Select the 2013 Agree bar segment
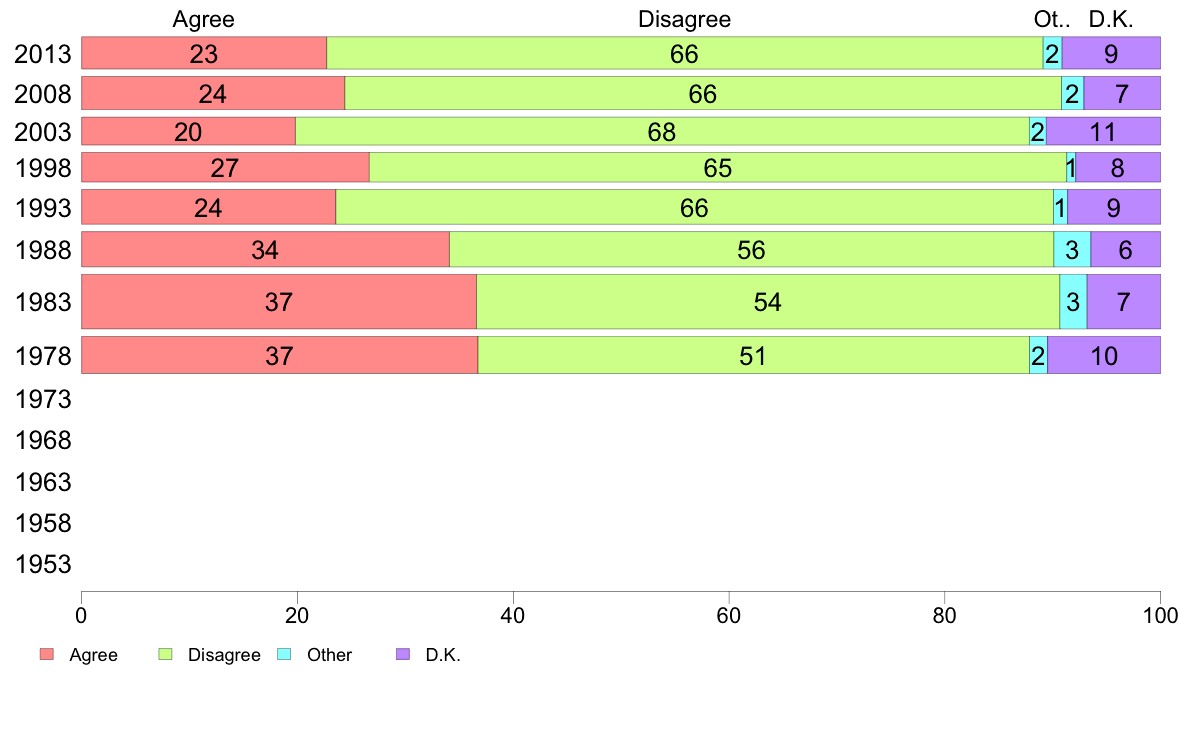The image size is (1188, 736). click(204, 54)
